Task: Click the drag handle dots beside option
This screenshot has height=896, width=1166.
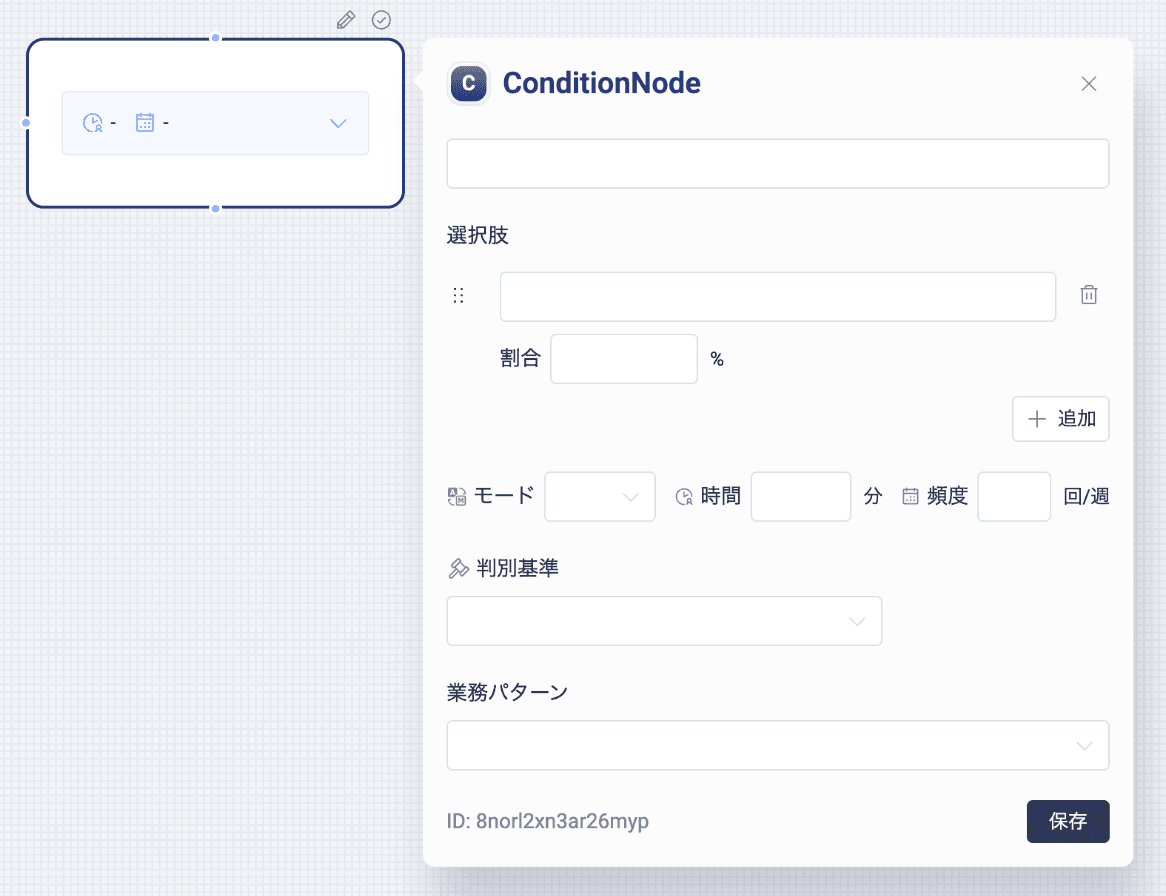Action: coord(458,296)
